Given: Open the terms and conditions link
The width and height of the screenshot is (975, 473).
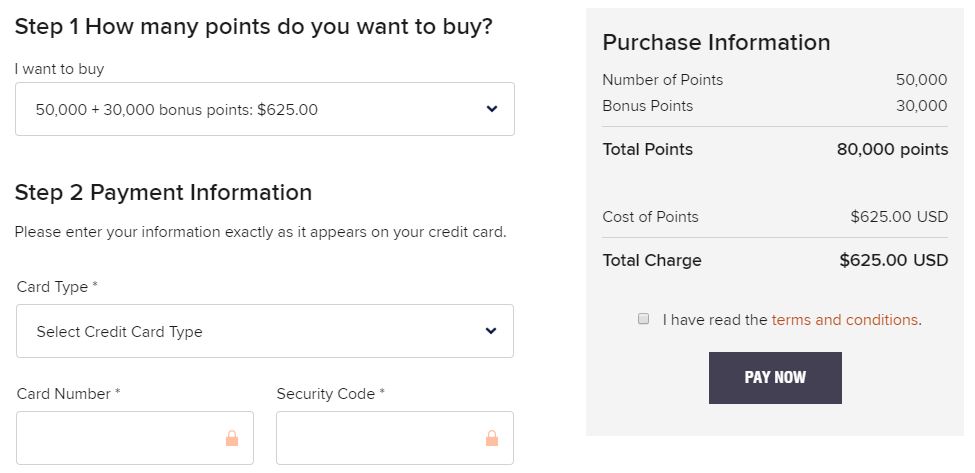Looking at the screenshot, I should pos(844,320).
